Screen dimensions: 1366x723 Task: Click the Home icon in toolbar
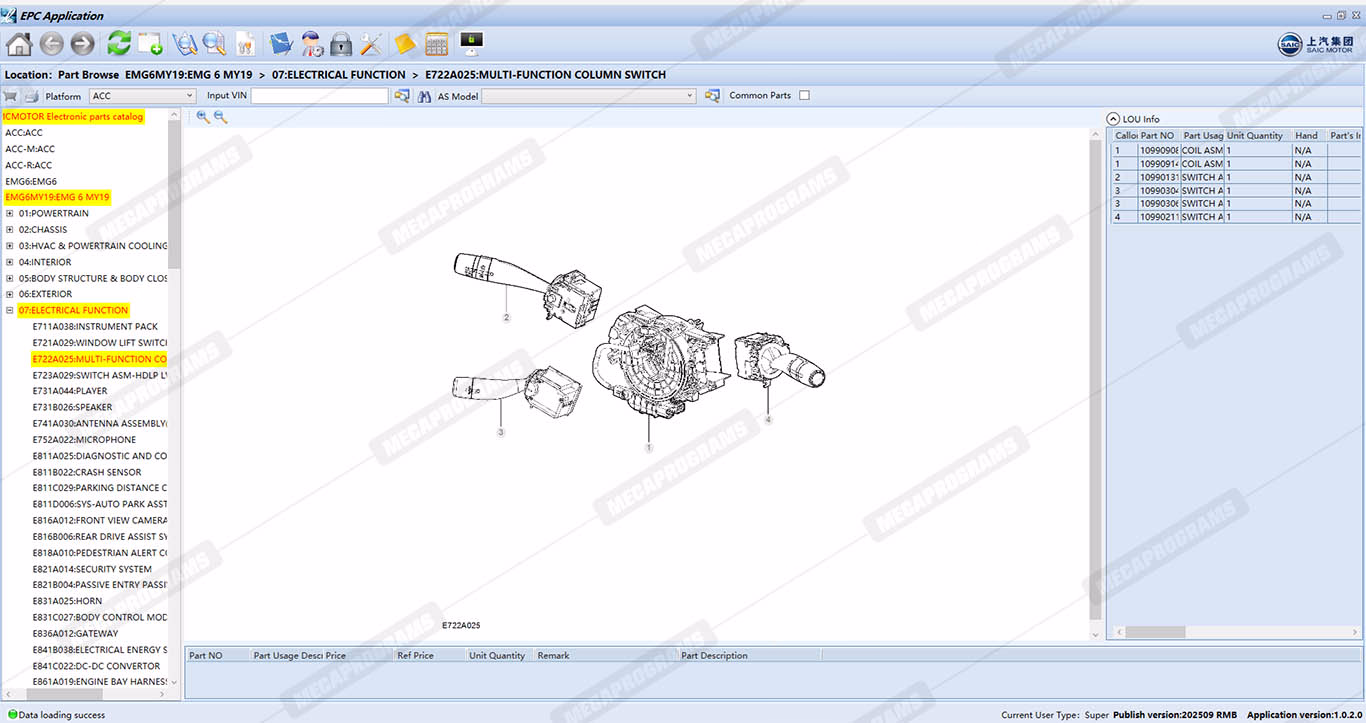tap(19, 44)
